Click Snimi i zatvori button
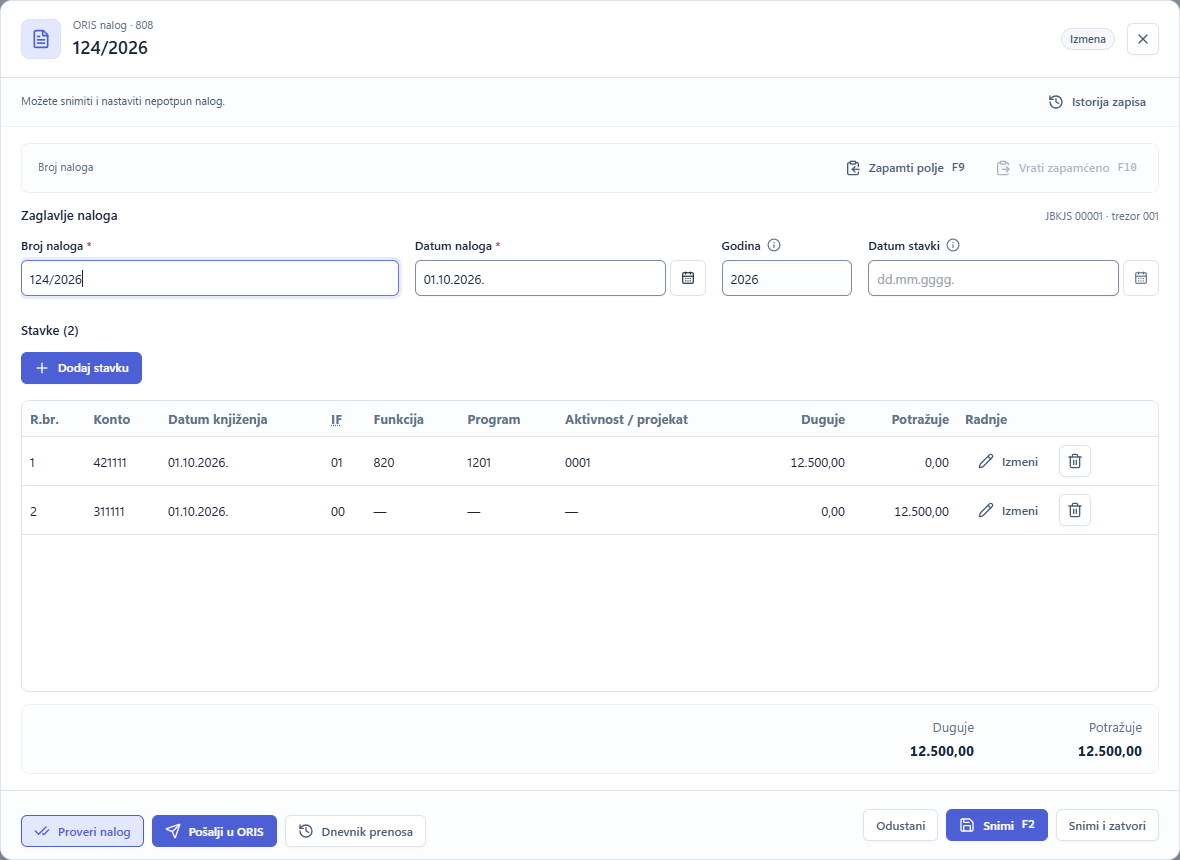This screenshot has height=860, width=1180. 1107,825
